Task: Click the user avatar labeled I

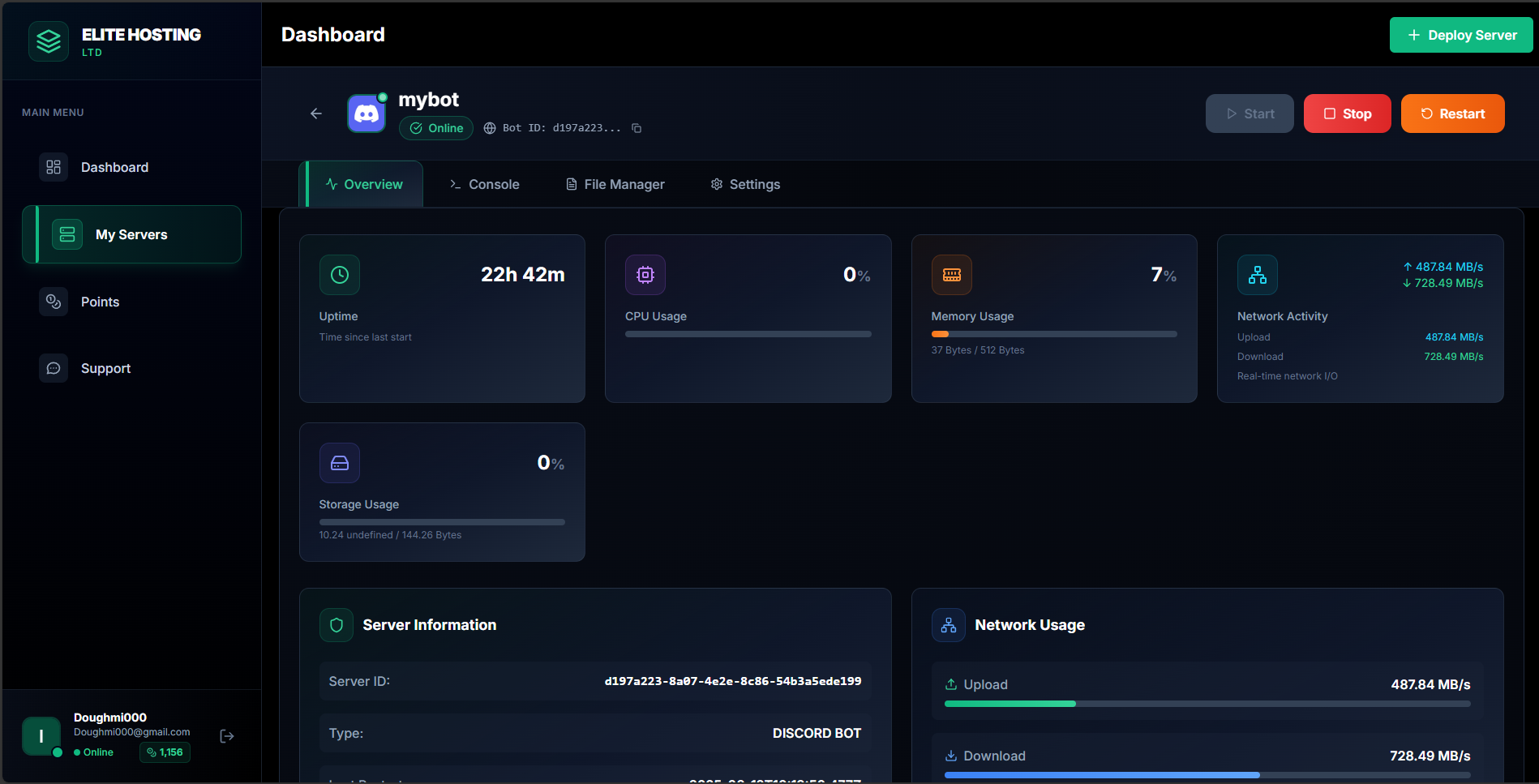Action: pos(41,736)
